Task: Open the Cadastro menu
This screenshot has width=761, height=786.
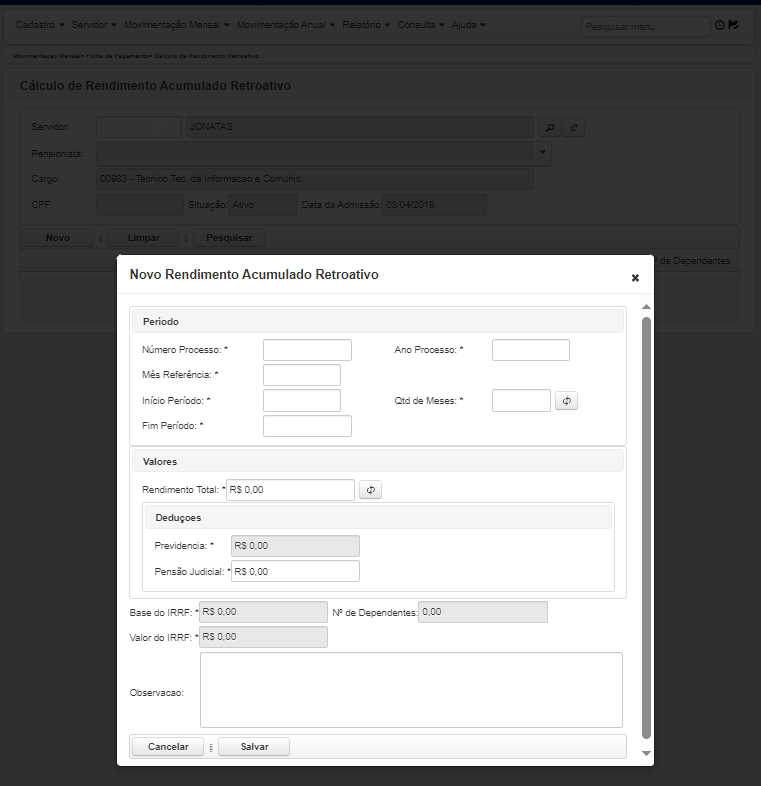Action: [x=40, y=25]
